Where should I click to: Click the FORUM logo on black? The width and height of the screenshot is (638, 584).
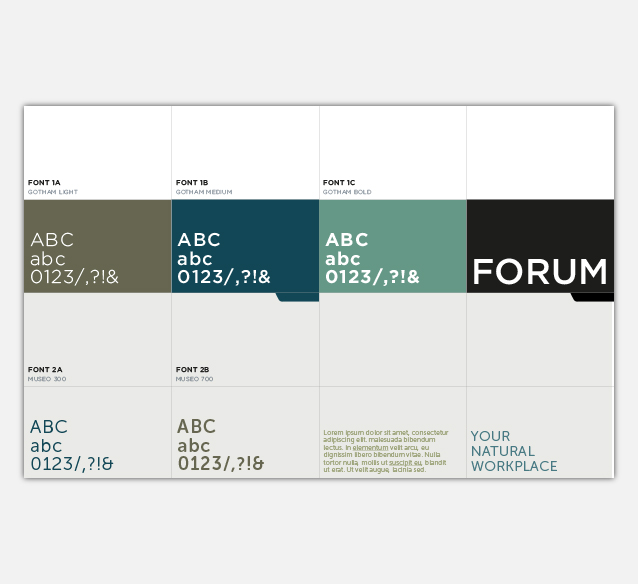(540, 272)
